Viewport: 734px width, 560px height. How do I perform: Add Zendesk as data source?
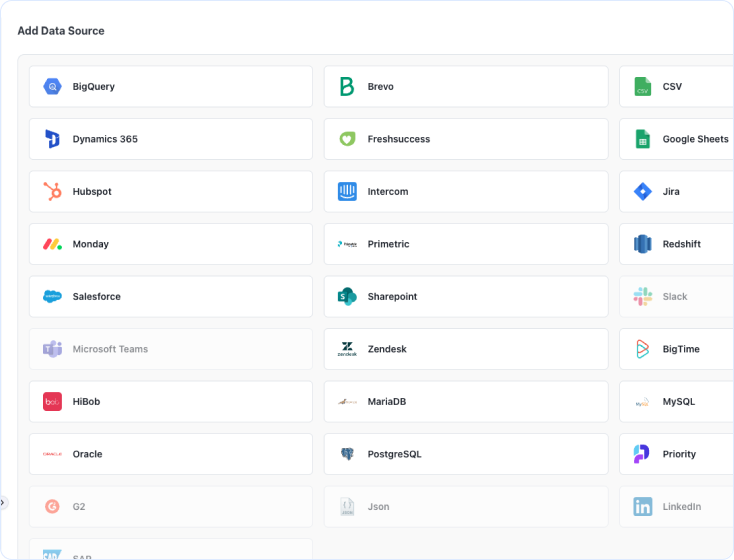[x=465, y=349]
